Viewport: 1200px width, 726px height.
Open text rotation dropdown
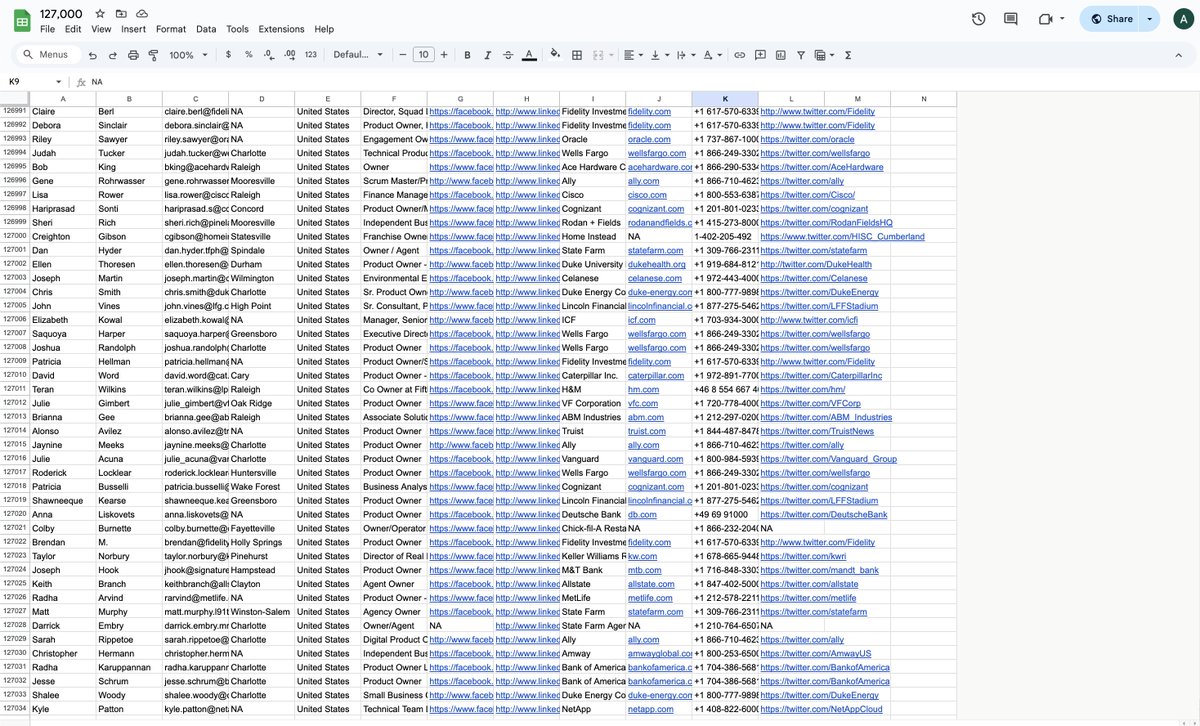click(711, 55)
